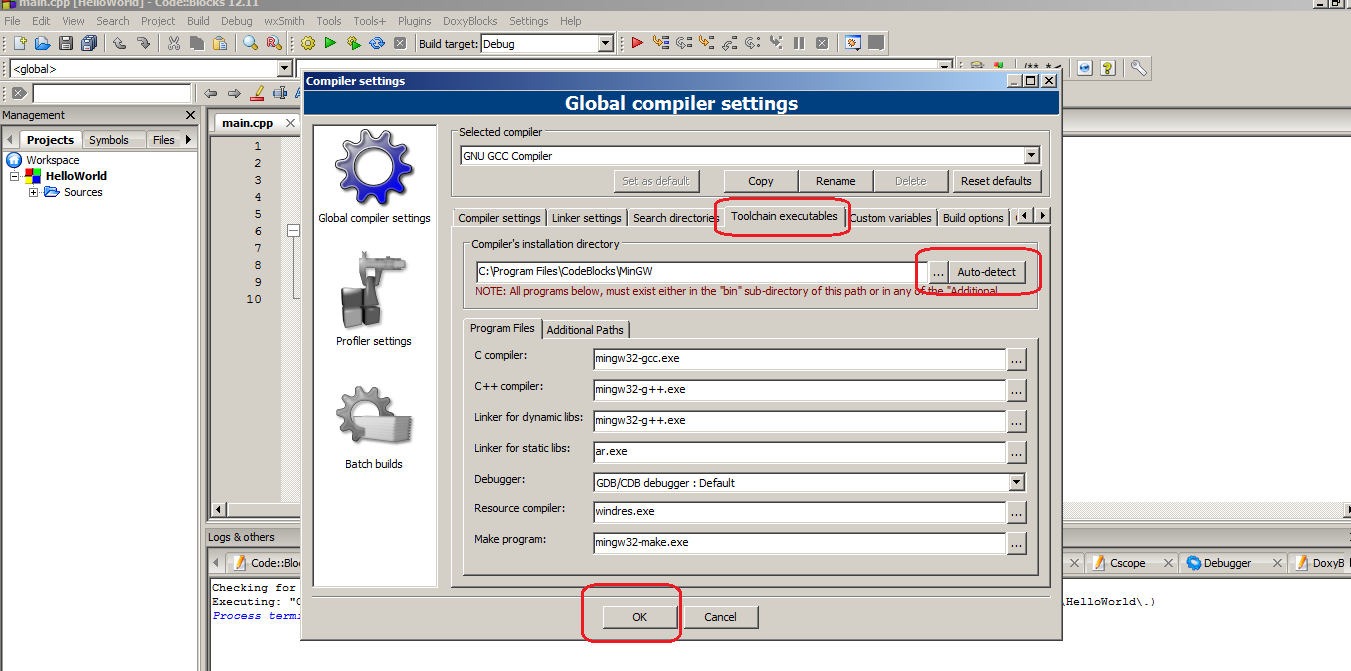
Task: Click the Find magnifier icon in toolbar
Action: pos(250,43)
